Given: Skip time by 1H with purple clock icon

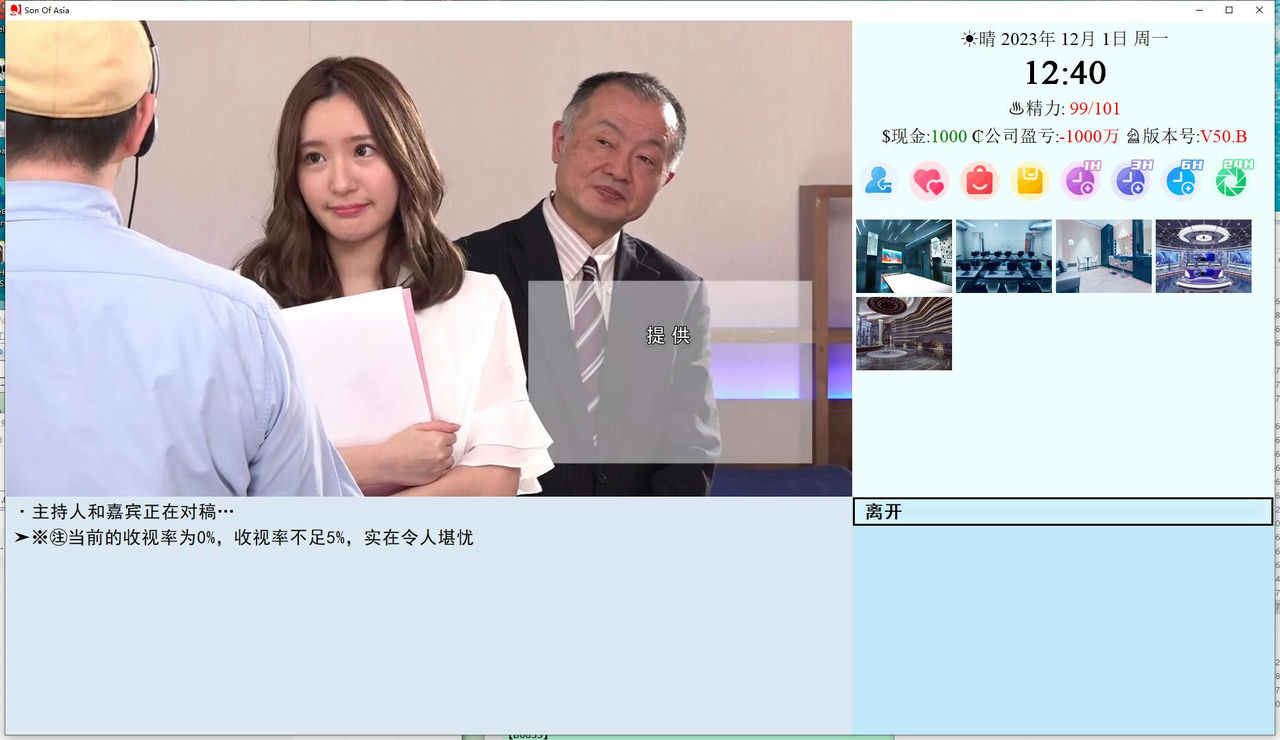Looking at the screenshot, I should [1080, 181].
